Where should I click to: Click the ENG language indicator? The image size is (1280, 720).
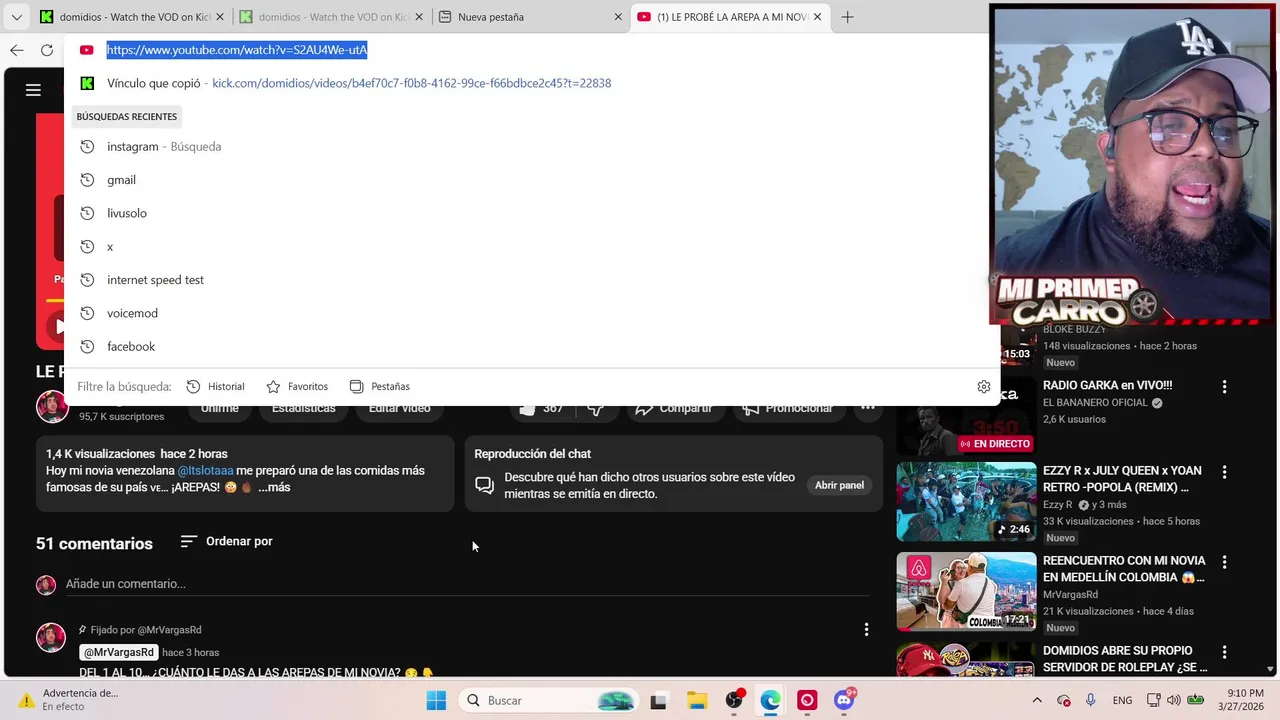click(x=1122, y=700)
